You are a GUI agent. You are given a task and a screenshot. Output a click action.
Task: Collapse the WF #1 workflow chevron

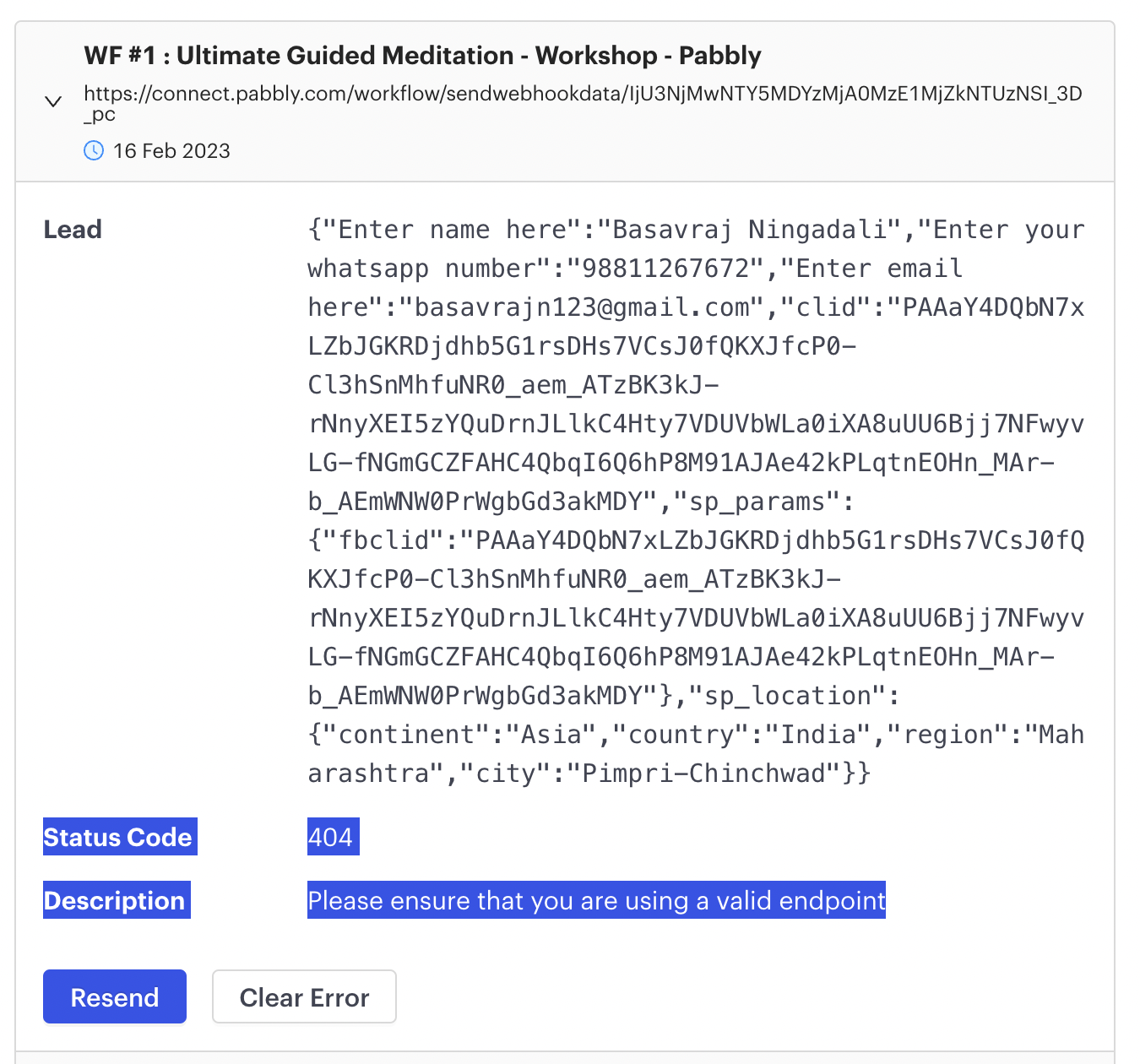click(53, 102)
